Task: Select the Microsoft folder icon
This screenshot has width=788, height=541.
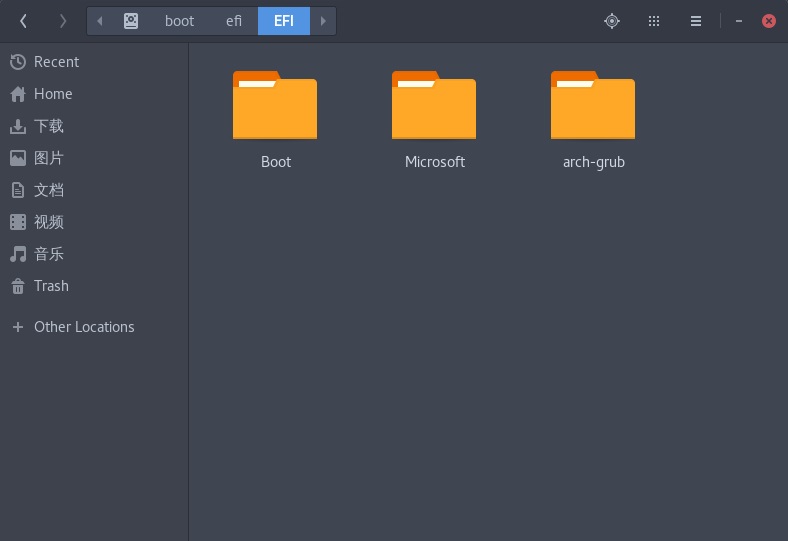Action: click(434, 105)
